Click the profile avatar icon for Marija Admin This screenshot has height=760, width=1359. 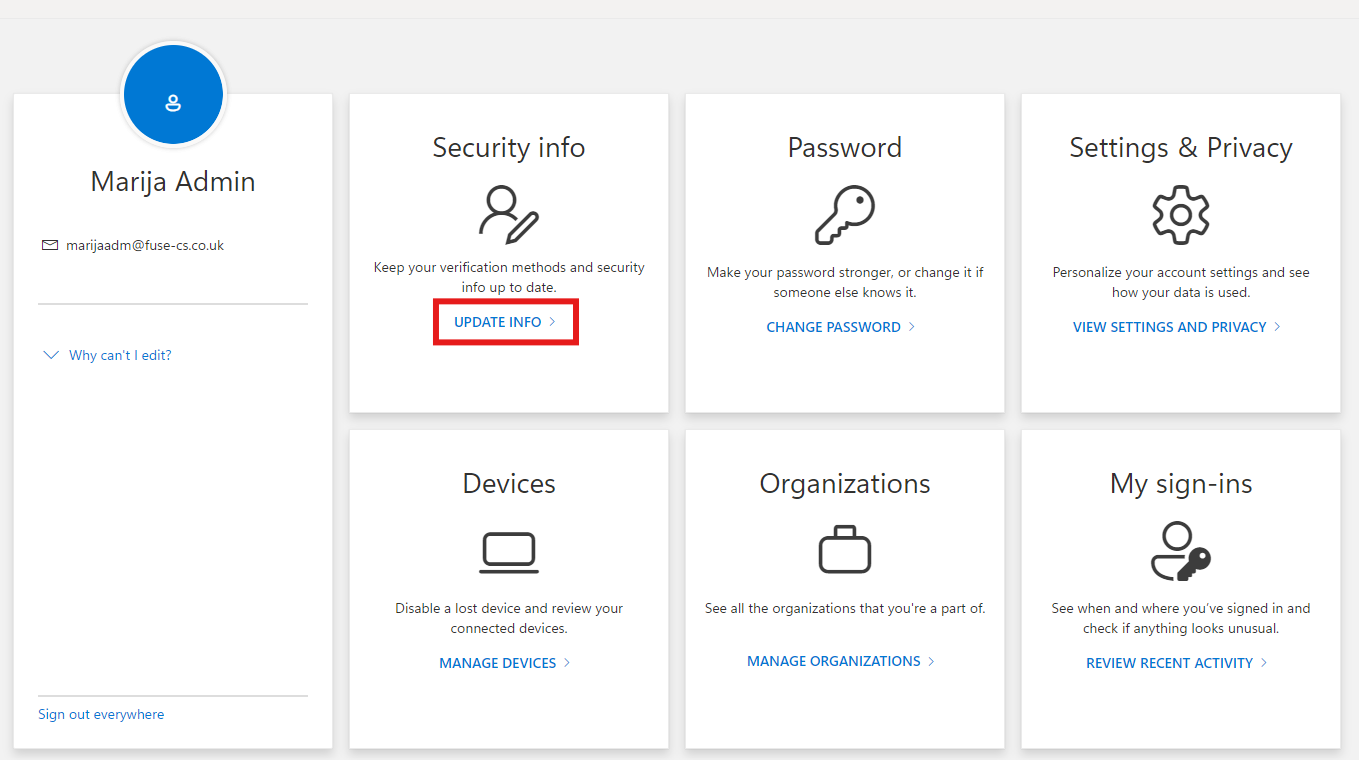pos(173,94)
